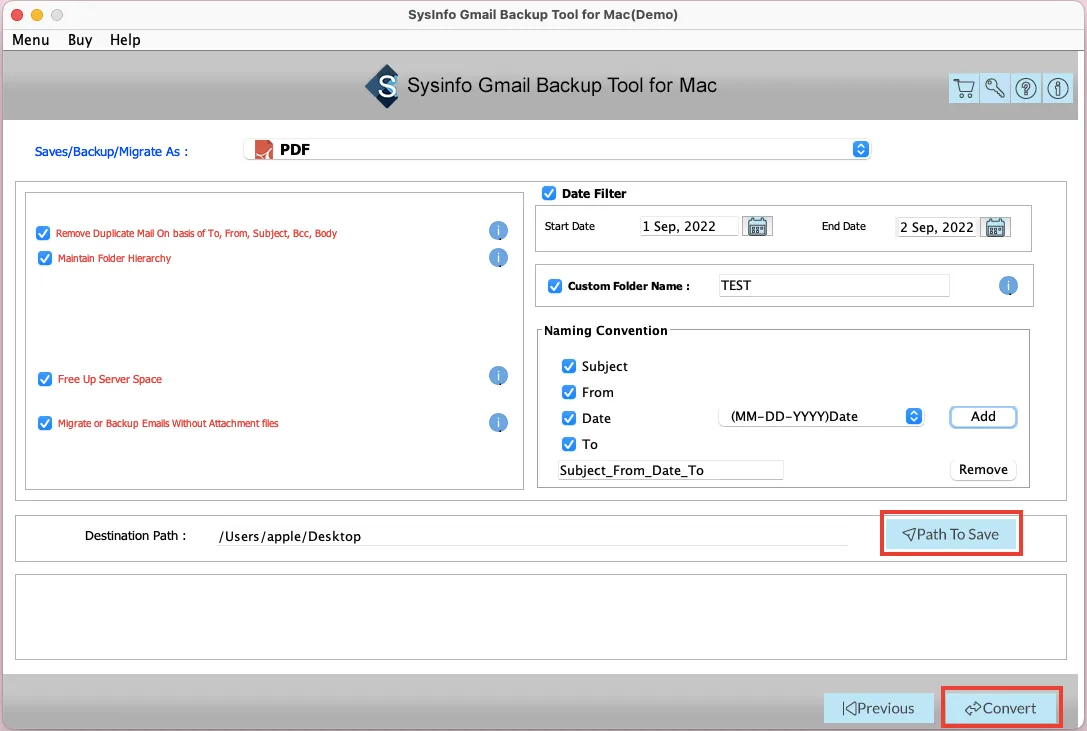Open the Menu menu
This screenshot has width=1087, height=731.
tap(31, 40)
